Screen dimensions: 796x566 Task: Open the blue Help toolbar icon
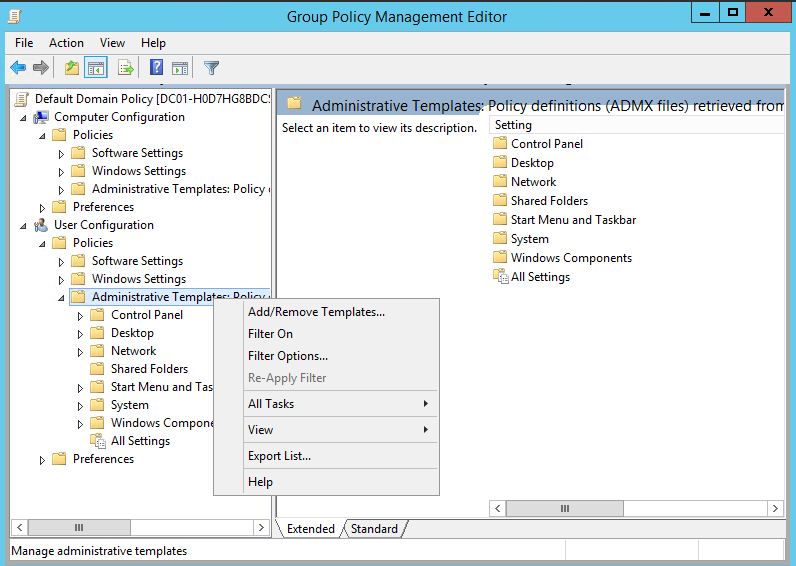156,67
